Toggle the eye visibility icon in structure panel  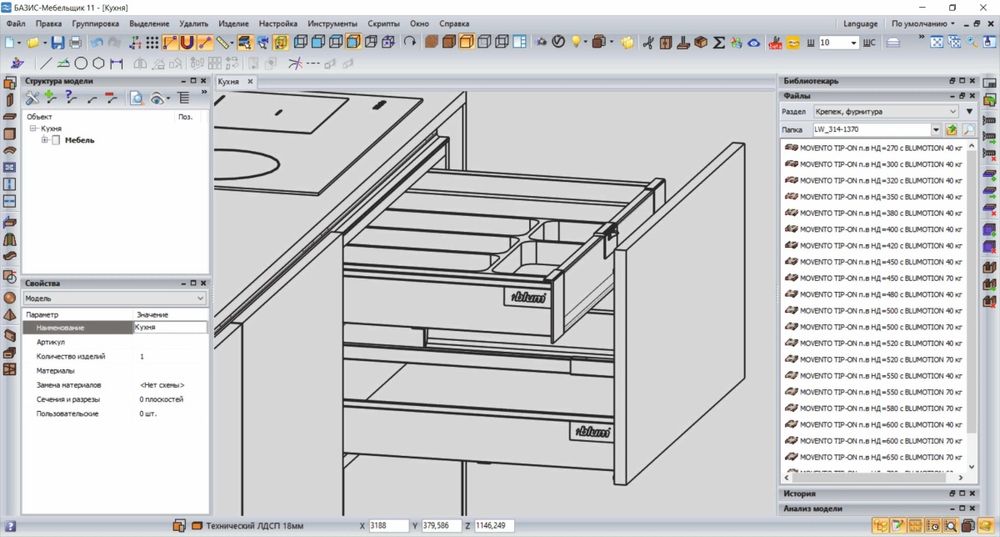pos(158,98)
